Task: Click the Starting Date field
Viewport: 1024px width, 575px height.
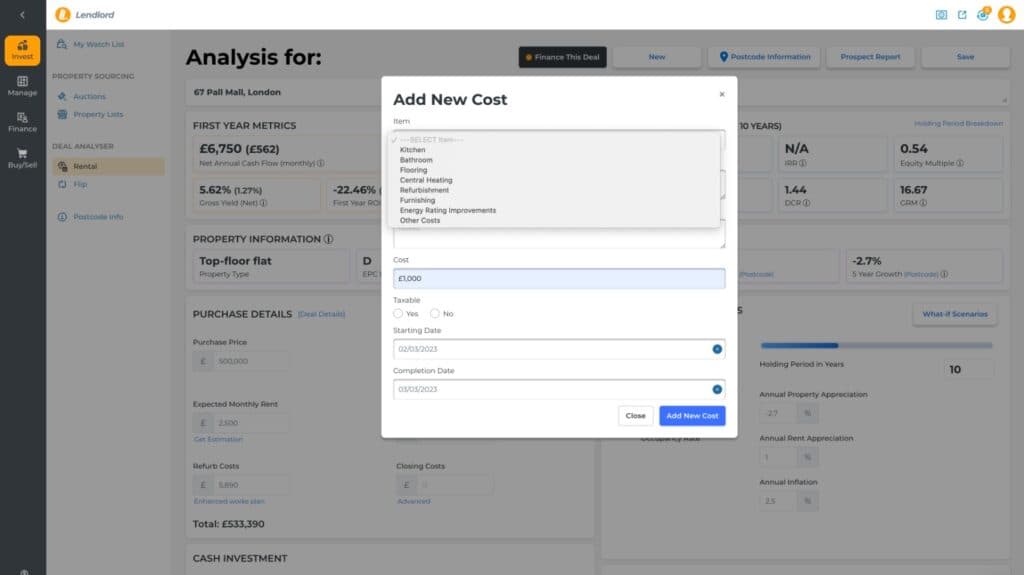Action: point(559,349)
